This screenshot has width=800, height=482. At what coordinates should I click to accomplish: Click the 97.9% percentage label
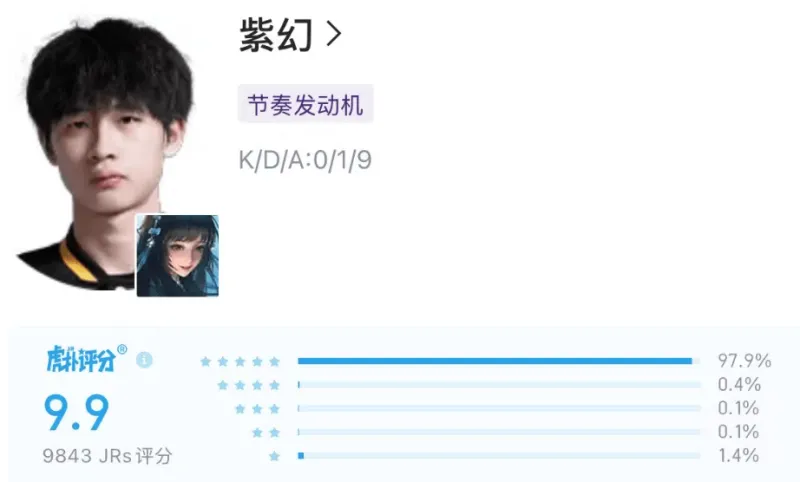click(744, 361)
